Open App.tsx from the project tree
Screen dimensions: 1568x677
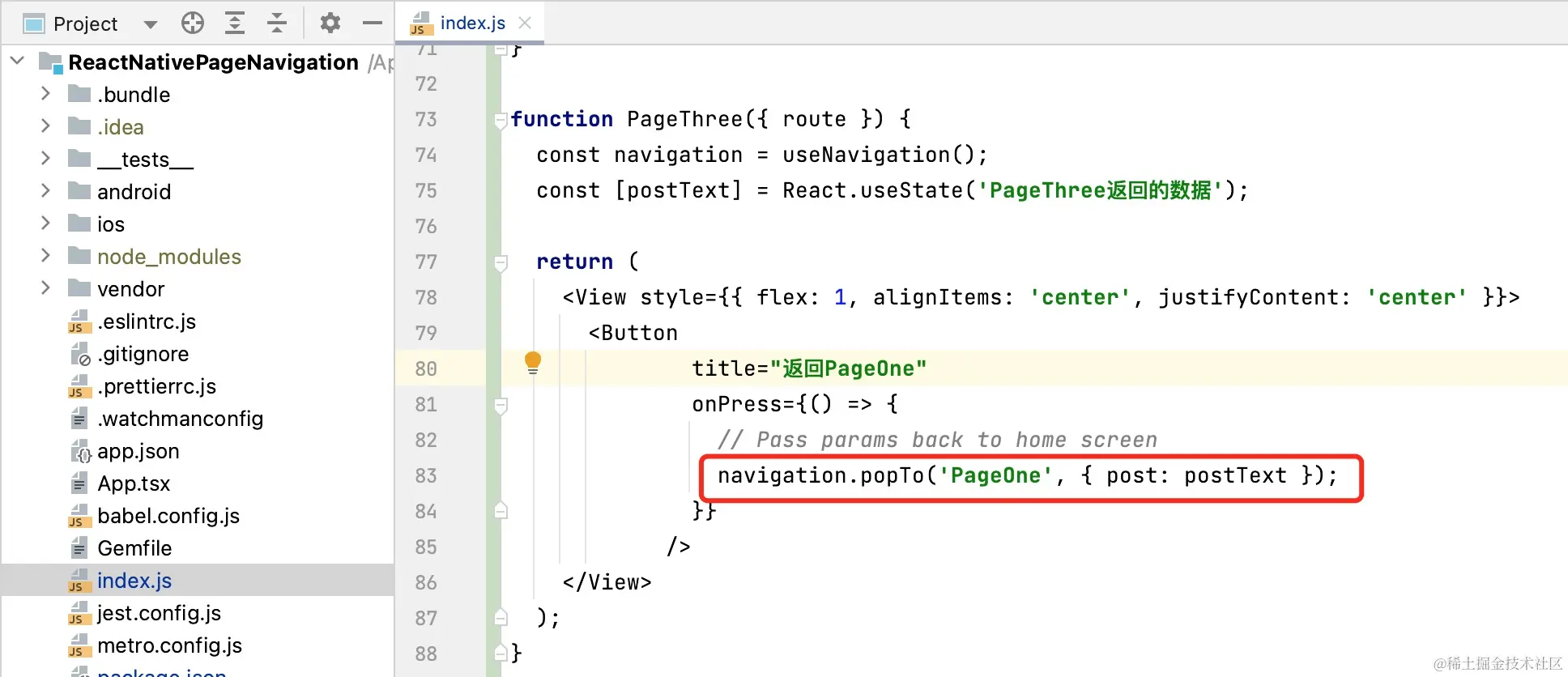[134, 483]
